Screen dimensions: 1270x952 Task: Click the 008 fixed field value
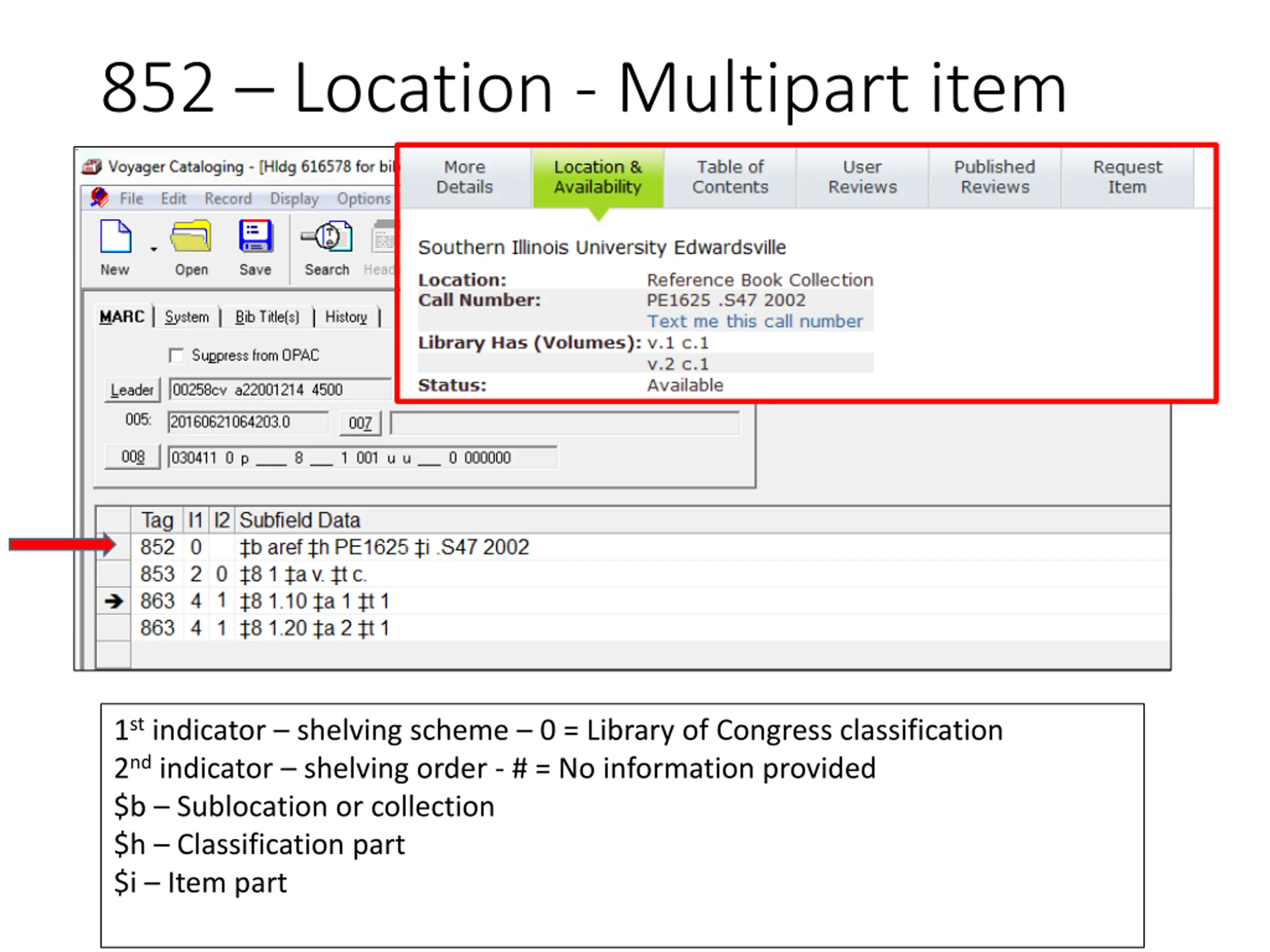[x=362, y=458]
